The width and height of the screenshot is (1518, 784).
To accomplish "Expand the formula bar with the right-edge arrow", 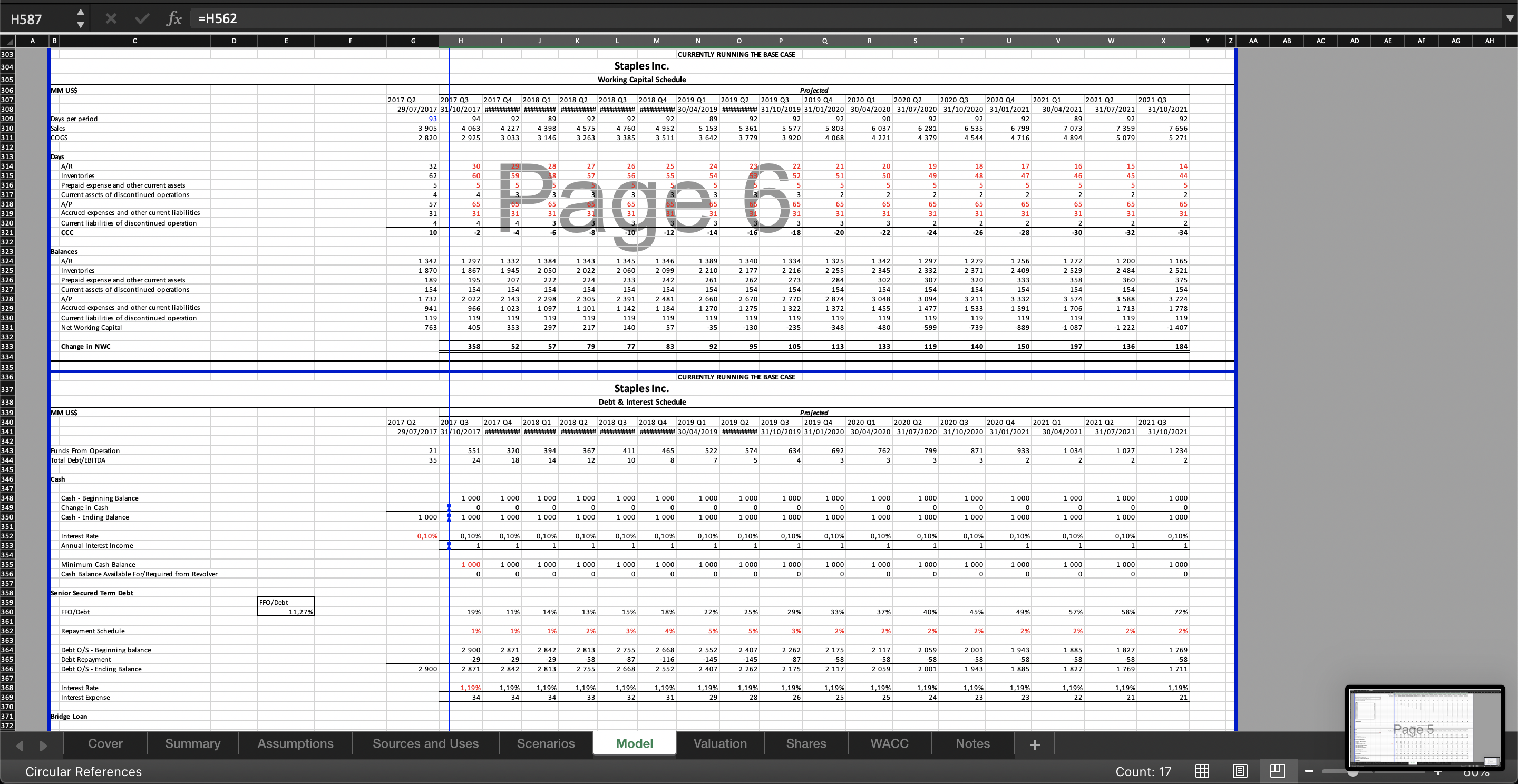I will coord(1509,19).
